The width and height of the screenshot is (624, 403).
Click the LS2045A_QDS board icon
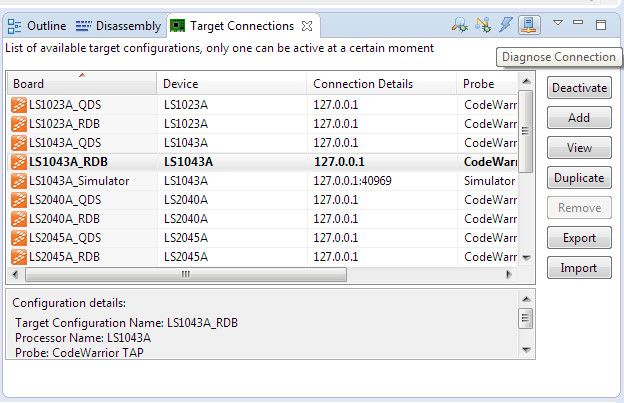tap(18, 237)
